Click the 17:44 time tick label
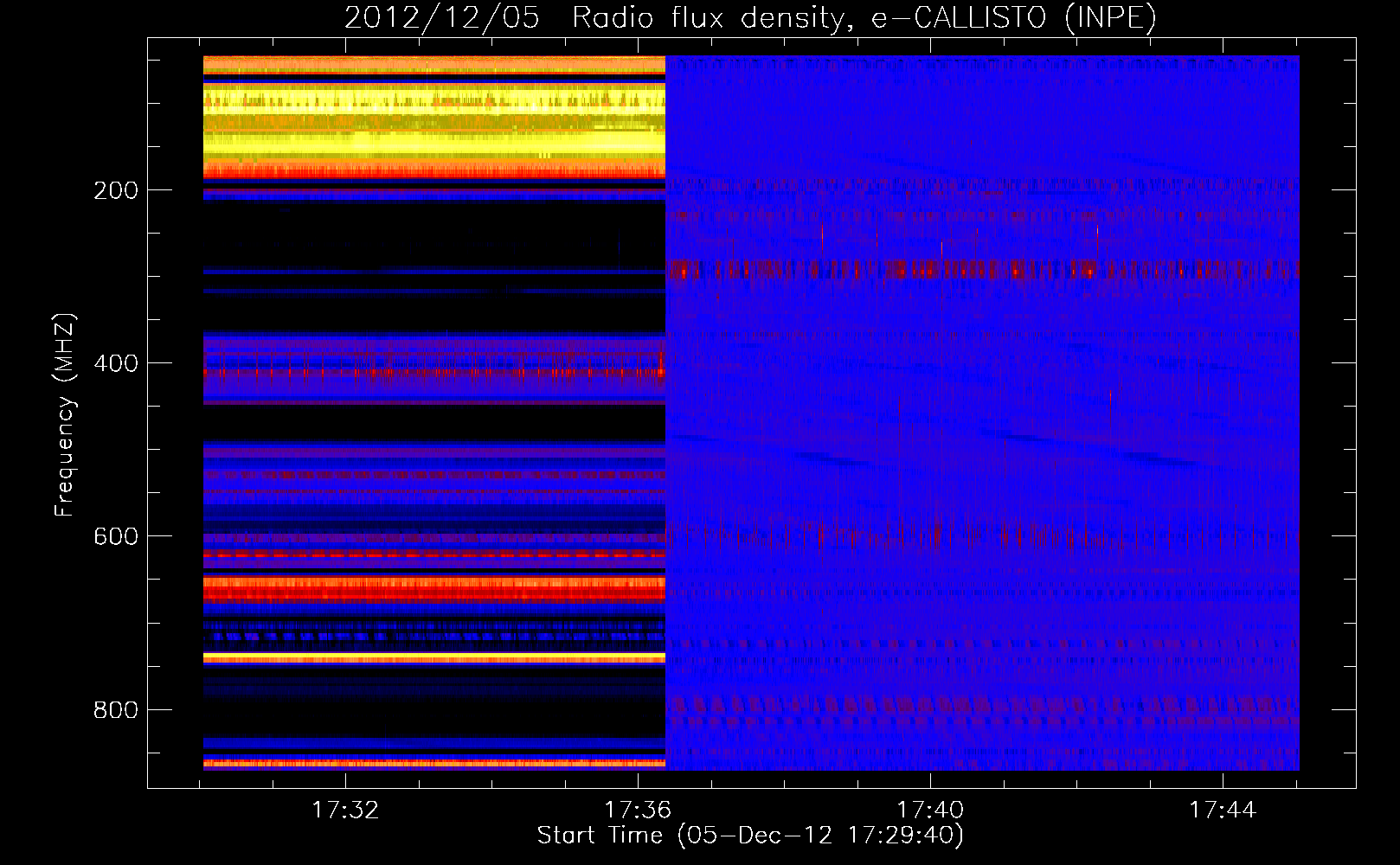Image resolution: width=1400 pixels, height=865 pixels. point(1223,811)
